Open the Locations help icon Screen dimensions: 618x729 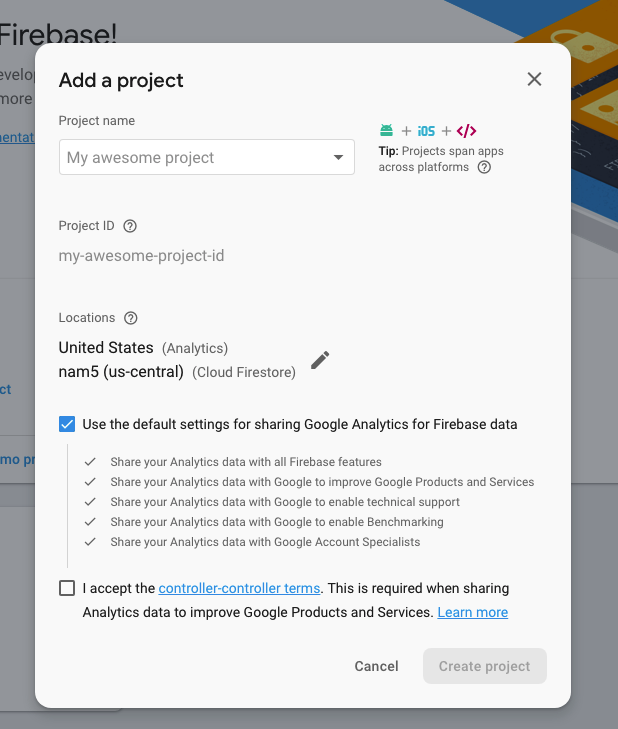click(x=131, y=318)
